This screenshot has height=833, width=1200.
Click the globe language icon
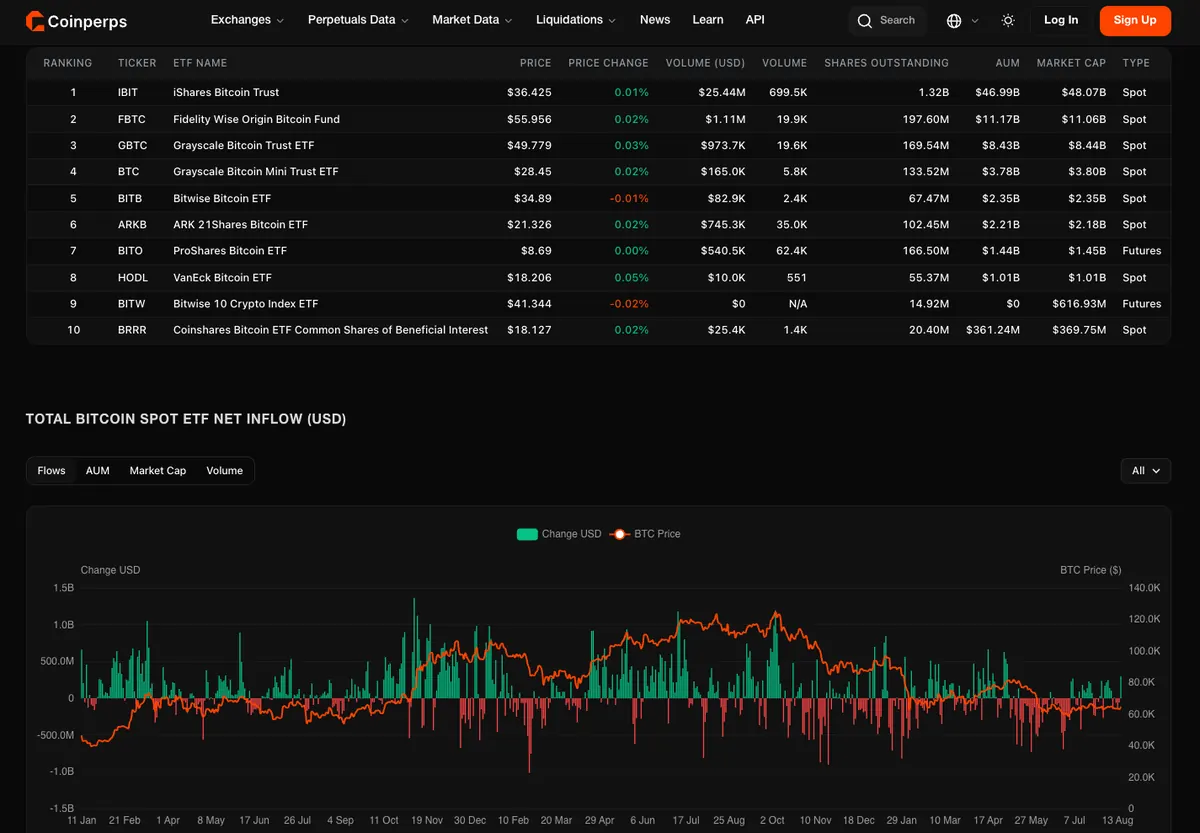click(954, 21)
